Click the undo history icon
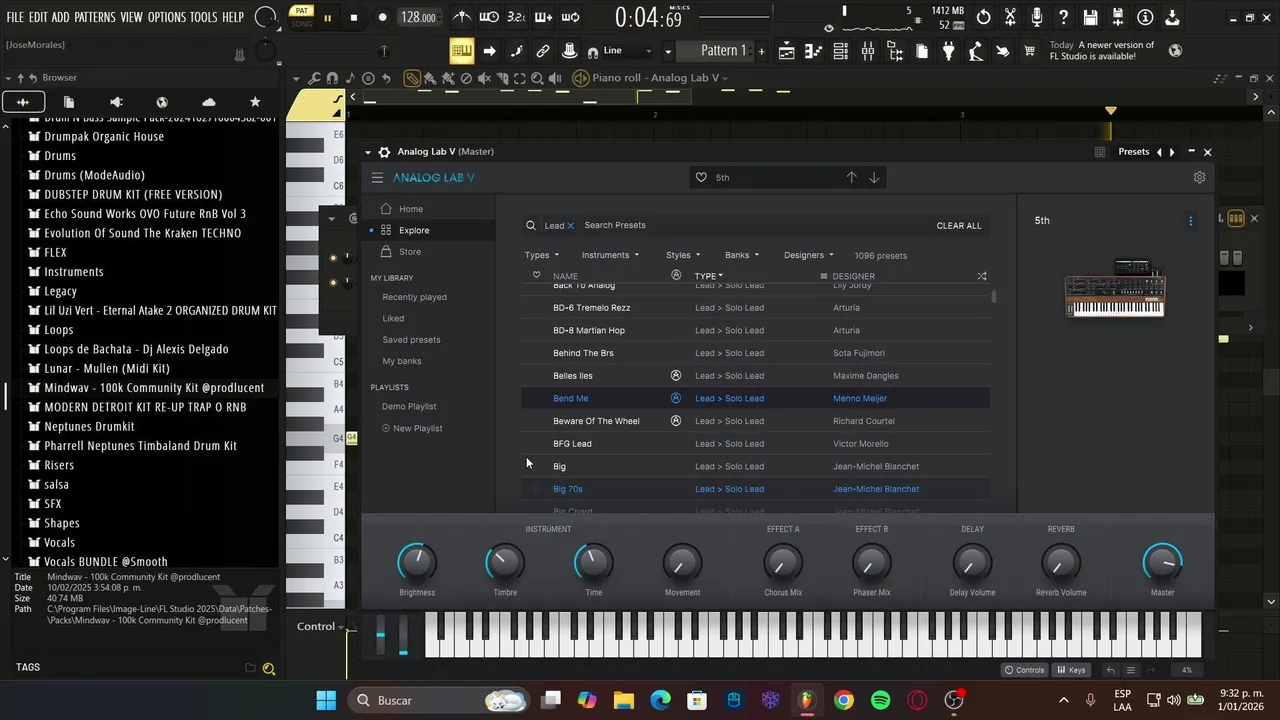The height and width of the screenshot is (720, 1280). [x=983, y=17]
